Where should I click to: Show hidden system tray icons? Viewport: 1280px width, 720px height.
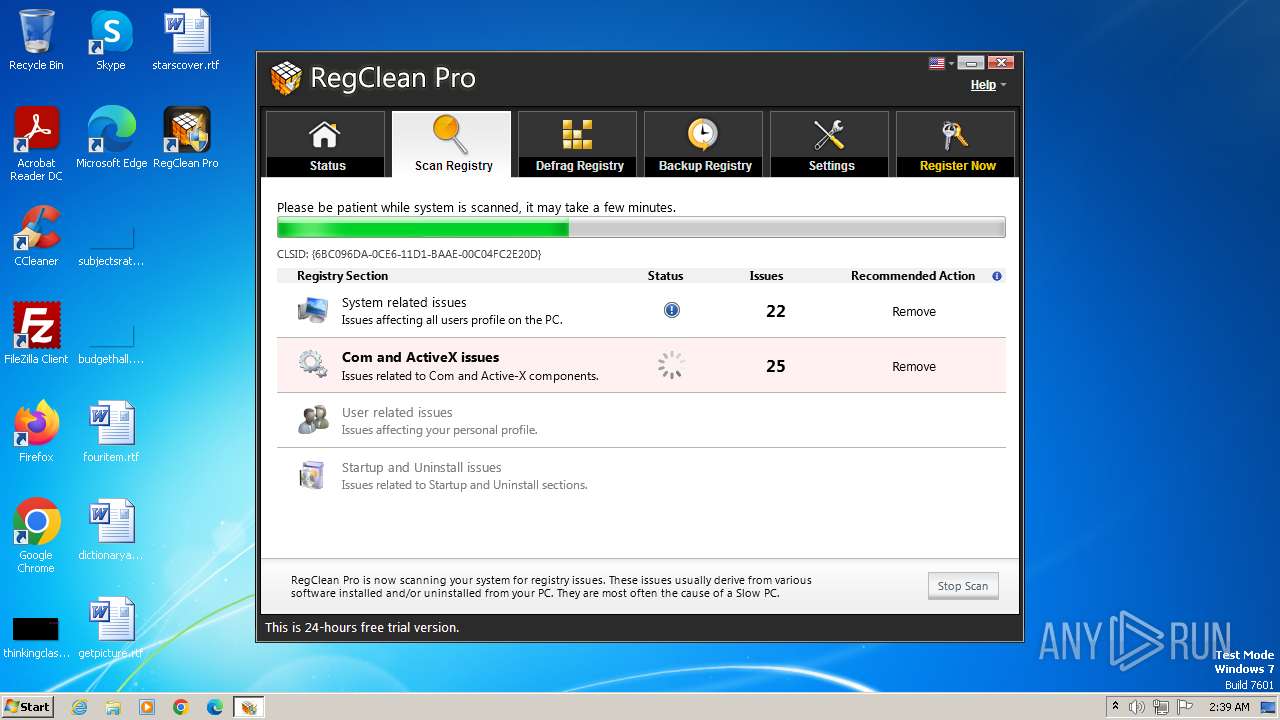[x=1116, y=707]
